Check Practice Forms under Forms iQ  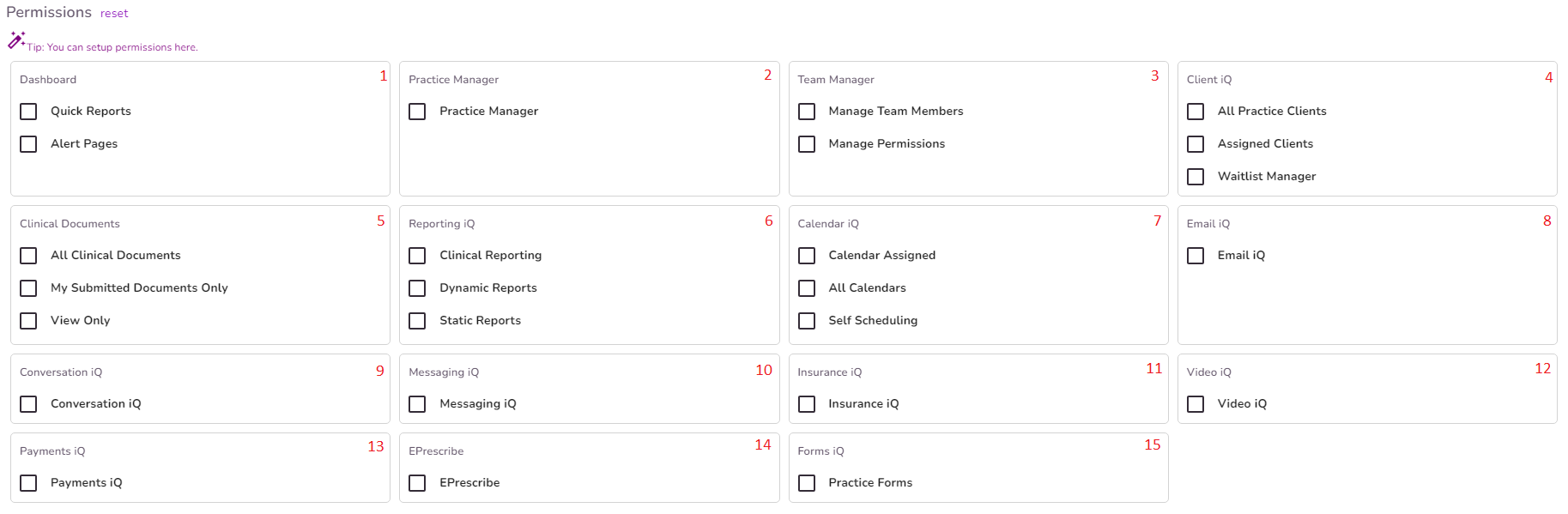coord(807,482)
